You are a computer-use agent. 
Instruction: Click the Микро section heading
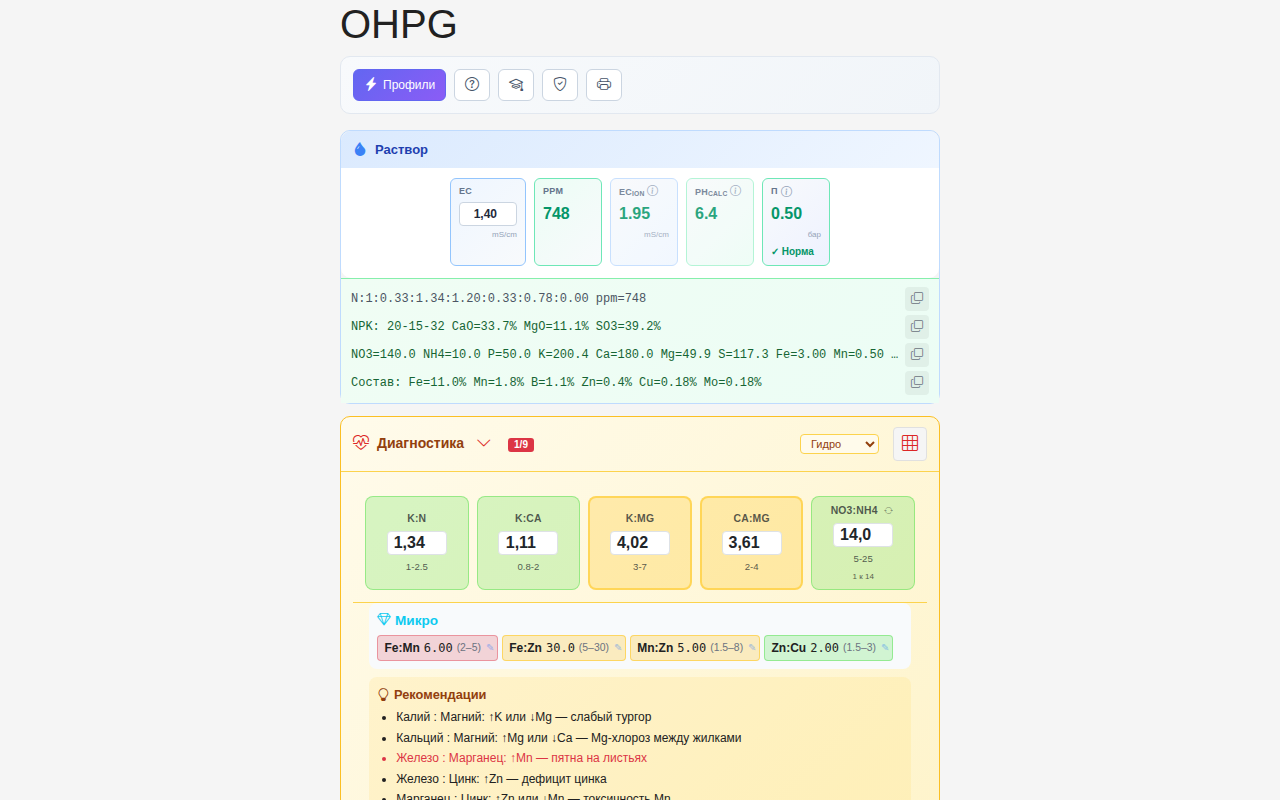pyautogui.click(x=416, y=620)
